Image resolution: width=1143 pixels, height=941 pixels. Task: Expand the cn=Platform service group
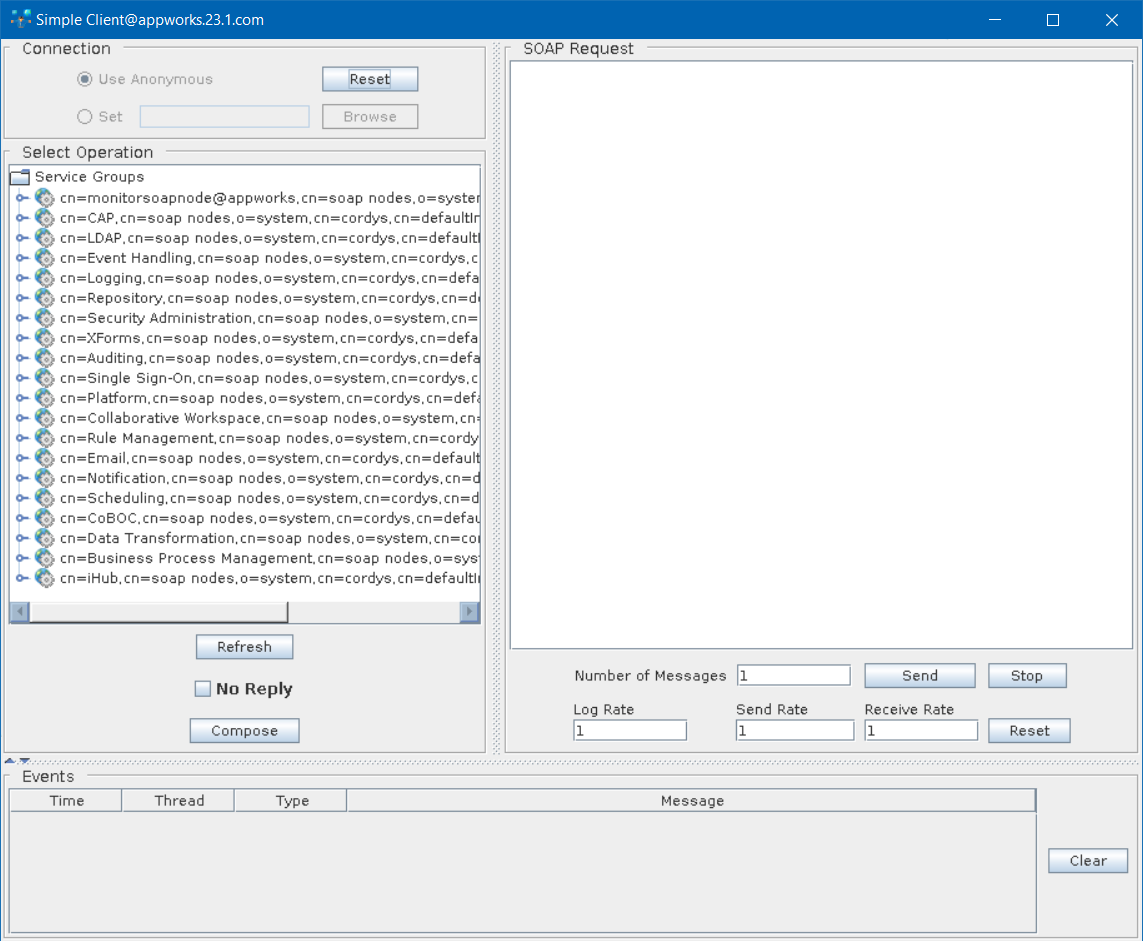click(x=22, y=397)
